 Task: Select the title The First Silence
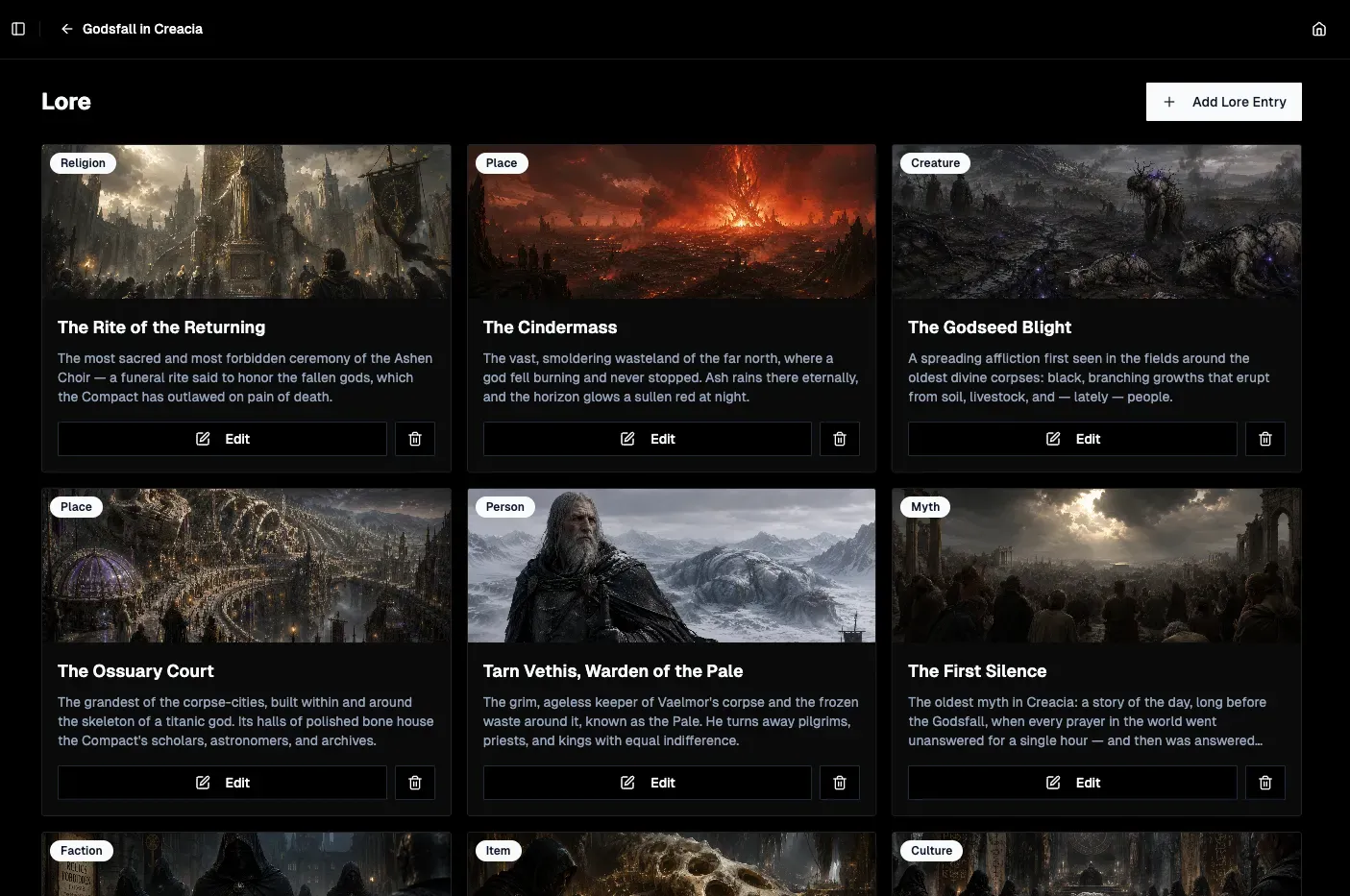point(977,671)
